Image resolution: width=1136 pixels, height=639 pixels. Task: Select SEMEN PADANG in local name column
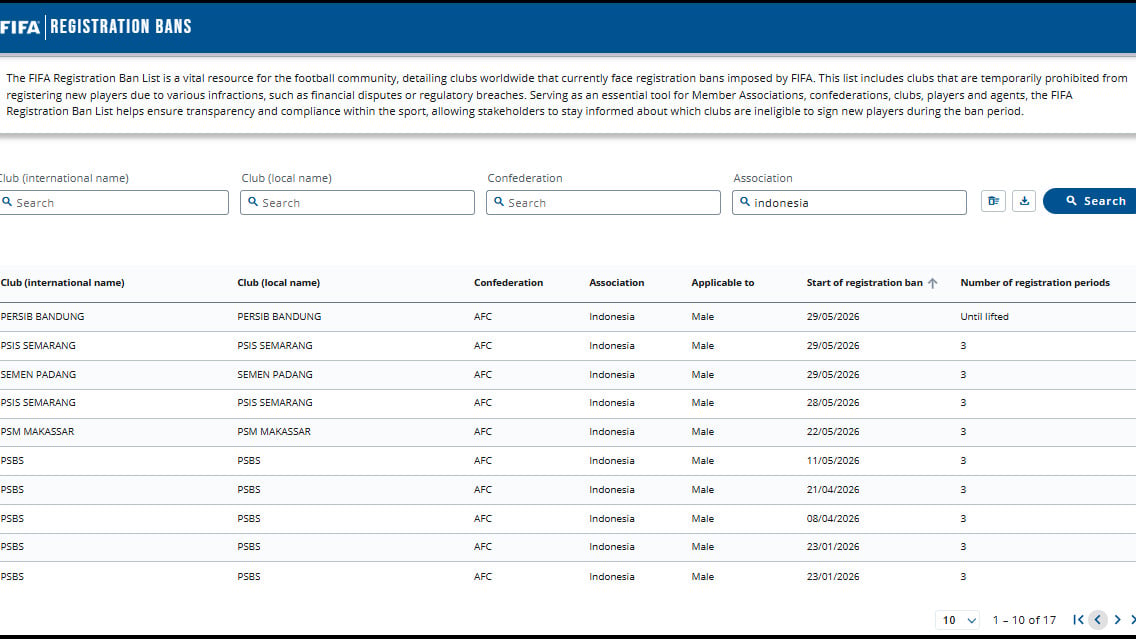coord(275,375)
